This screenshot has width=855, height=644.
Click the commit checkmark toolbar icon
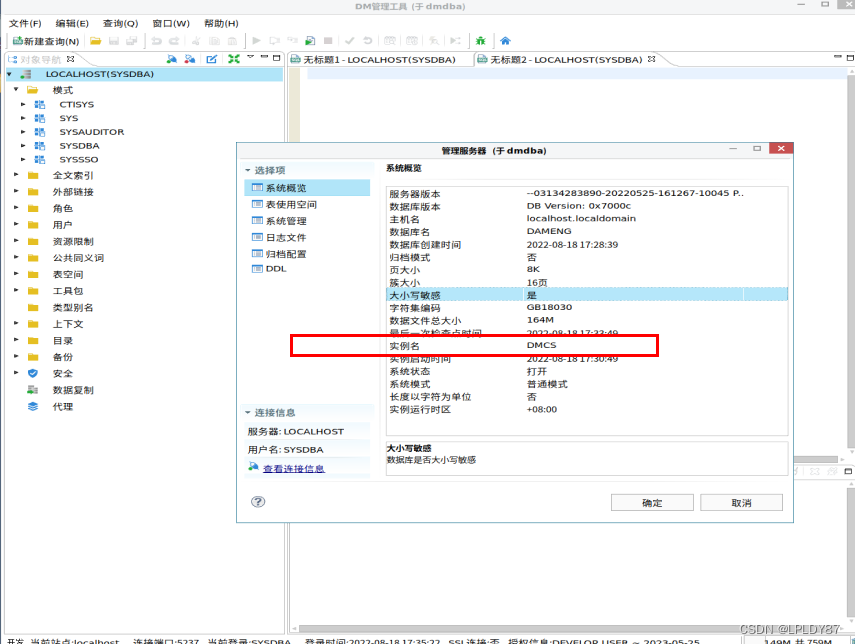pos(350,41)
